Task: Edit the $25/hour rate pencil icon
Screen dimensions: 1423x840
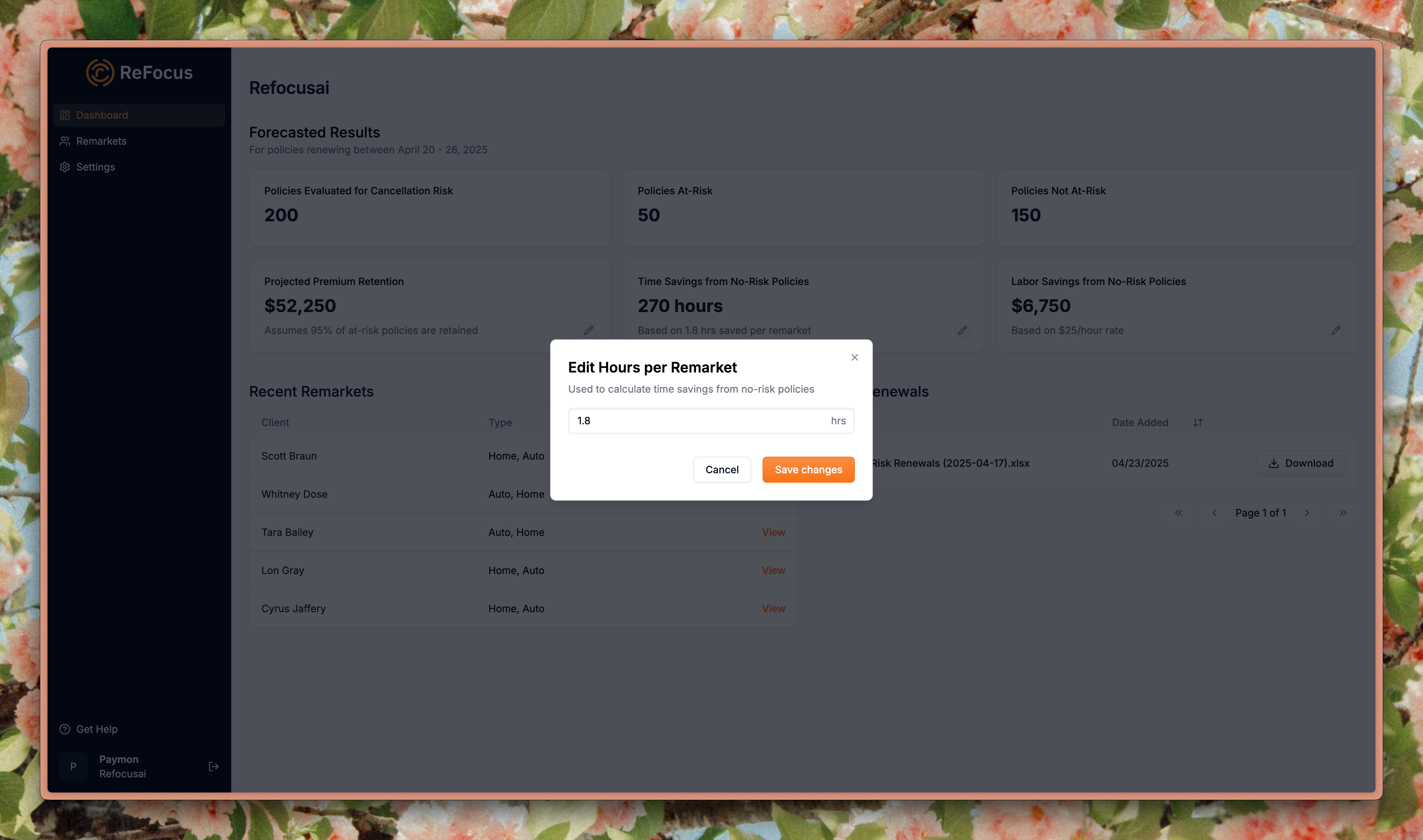Action: click(1335, 330)
